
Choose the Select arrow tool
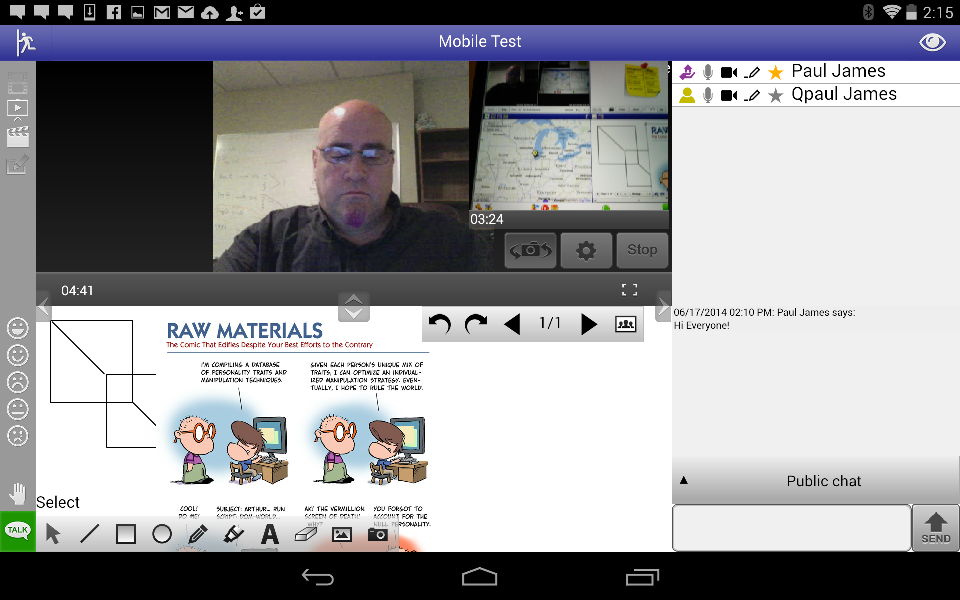53,534
